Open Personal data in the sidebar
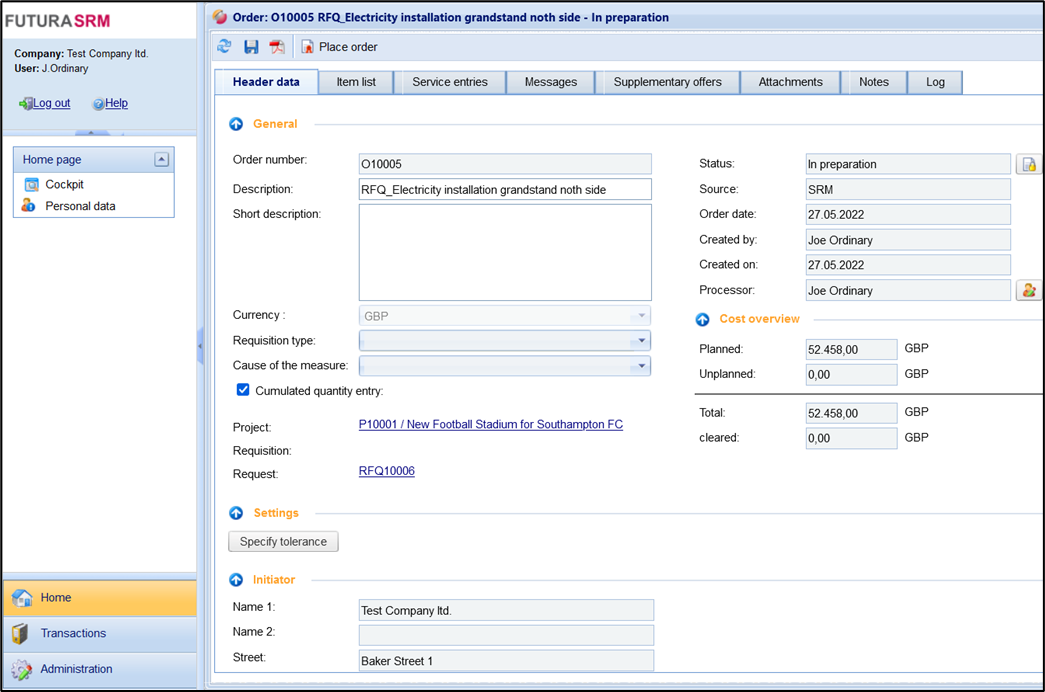Image resolution: width=1045 pixels, height=692 pixels. coord(80,206)
